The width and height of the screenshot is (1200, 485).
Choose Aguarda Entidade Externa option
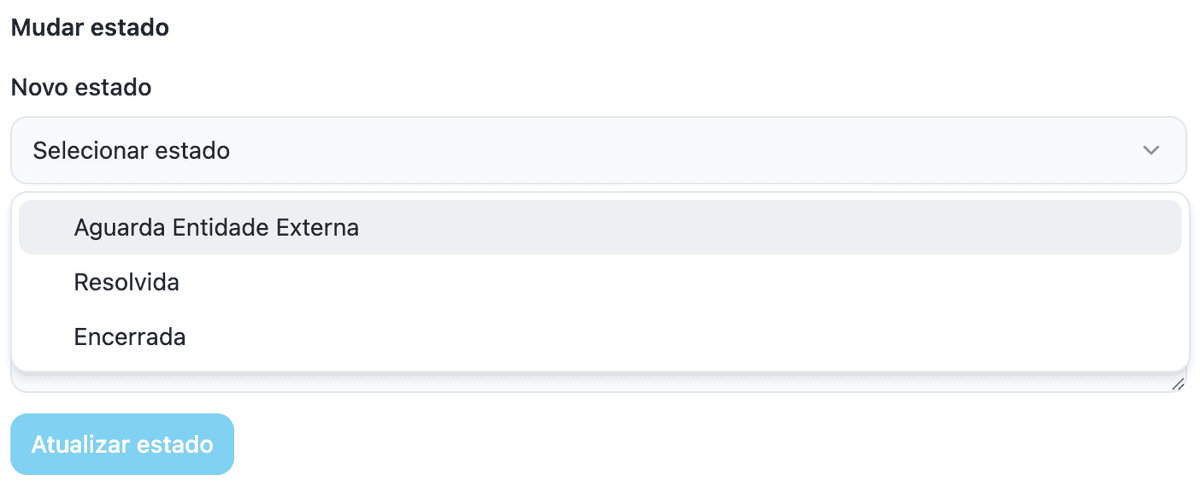(600, 227)
